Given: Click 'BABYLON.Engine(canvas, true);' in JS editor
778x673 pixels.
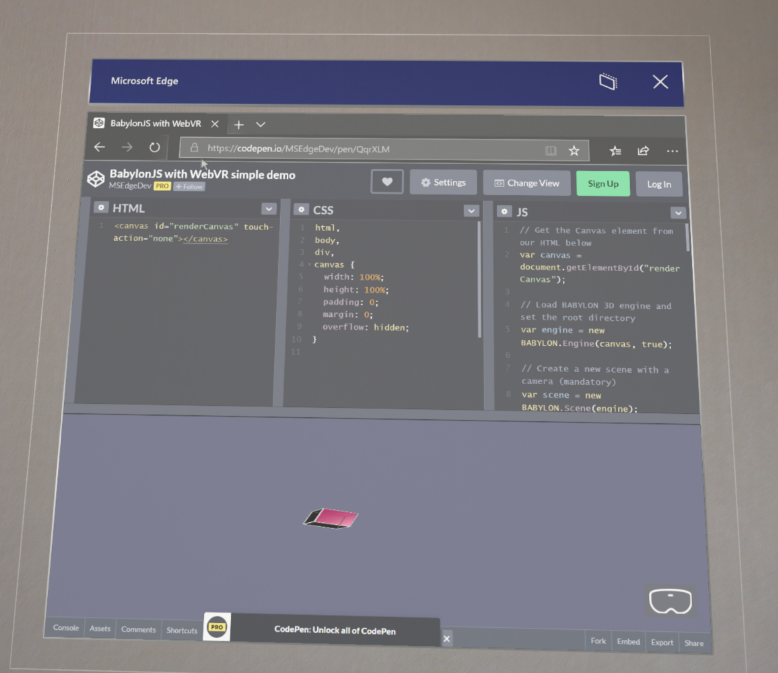Looking at the screenshot, I should (x=596, y=343).
